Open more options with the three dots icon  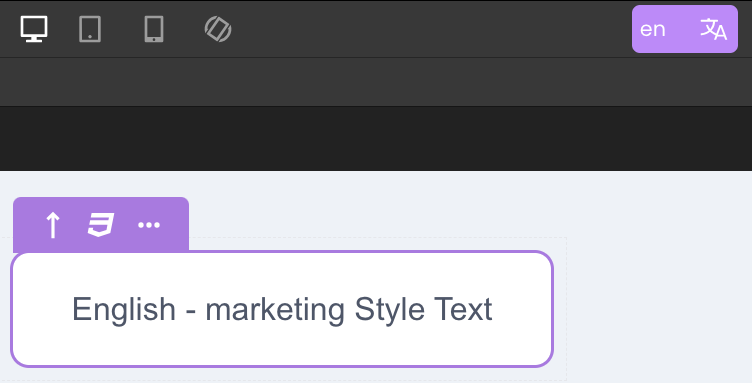point(149,225)
